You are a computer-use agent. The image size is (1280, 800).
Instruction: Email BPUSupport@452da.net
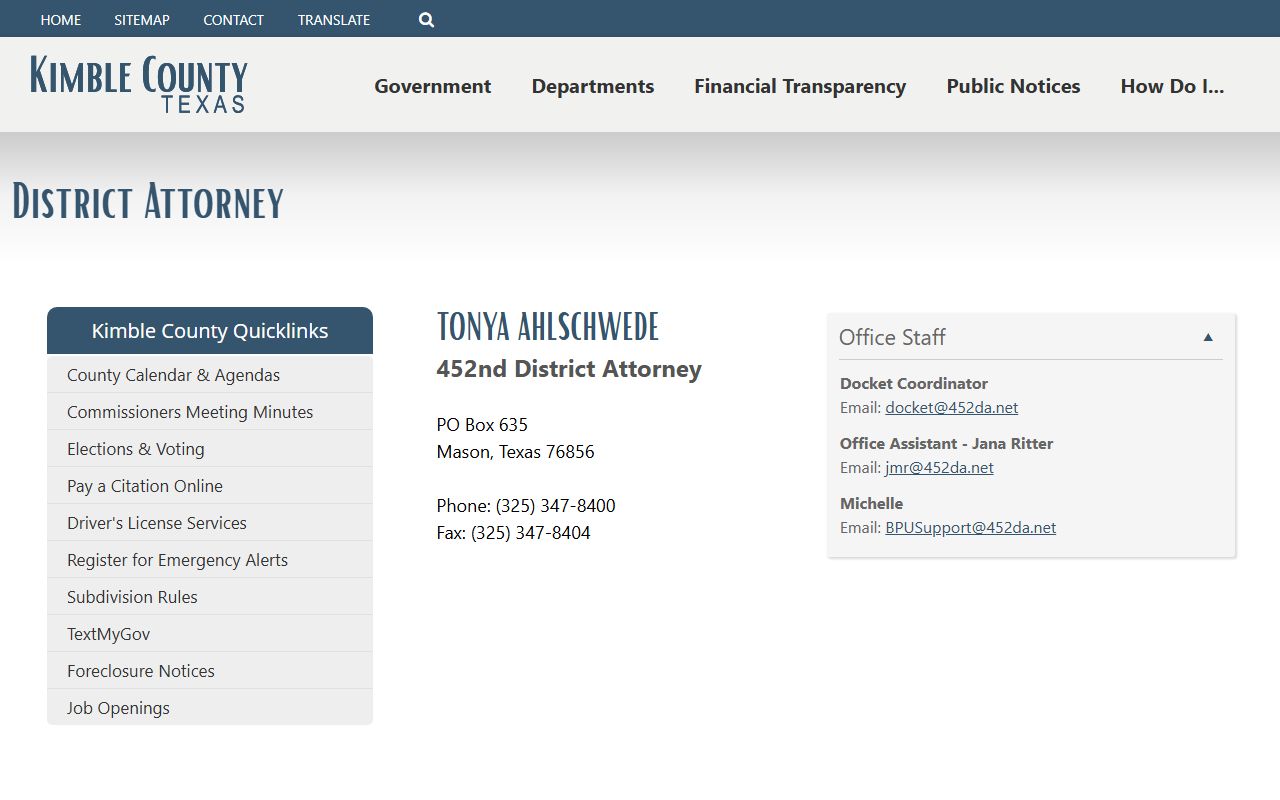tap(970, 527)
